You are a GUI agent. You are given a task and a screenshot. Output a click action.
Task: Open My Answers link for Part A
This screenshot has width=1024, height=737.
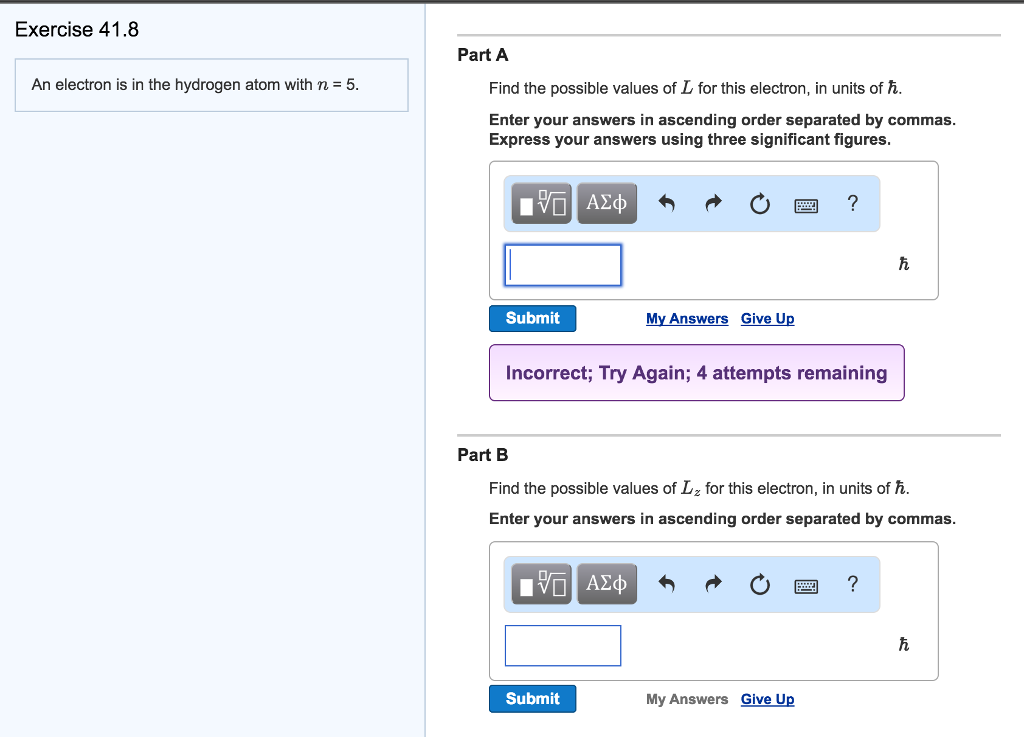(x=687, y=319)
